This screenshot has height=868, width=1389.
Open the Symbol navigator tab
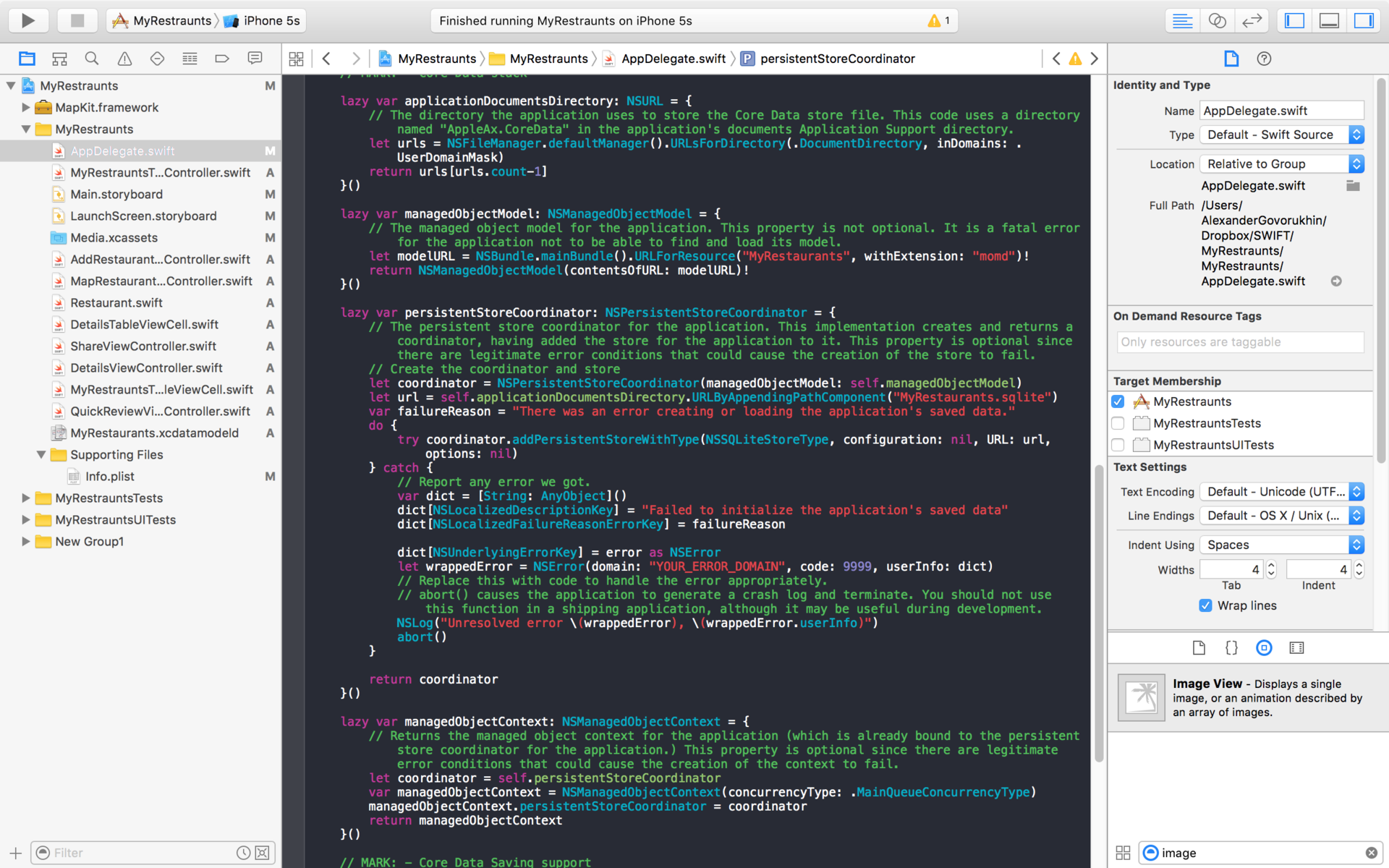(x=59, y=59)
